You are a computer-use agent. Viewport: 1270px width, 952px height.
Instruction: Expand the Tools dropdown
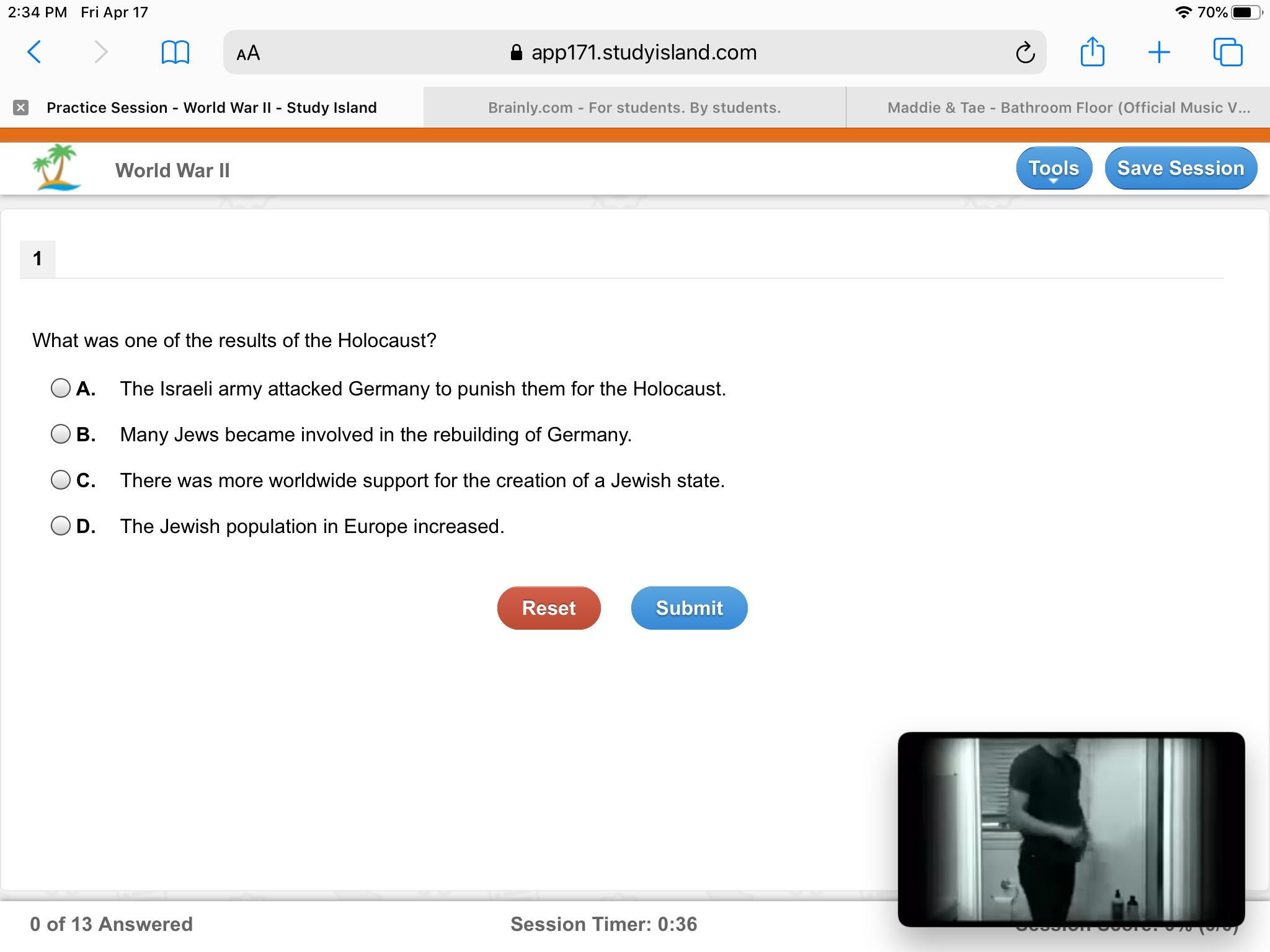pos(1054,169)
